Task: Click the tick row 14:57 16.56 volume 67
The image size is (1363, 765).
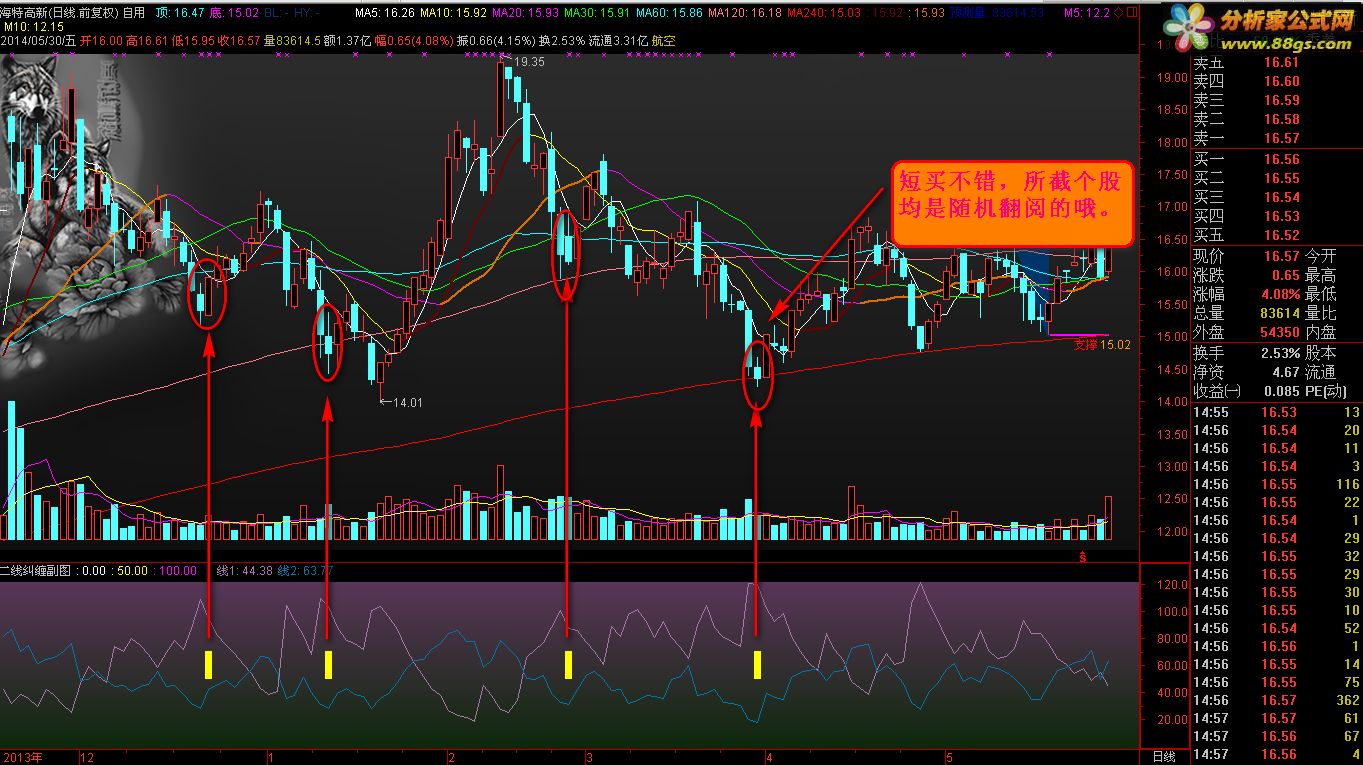Action: coord(1277,736)
